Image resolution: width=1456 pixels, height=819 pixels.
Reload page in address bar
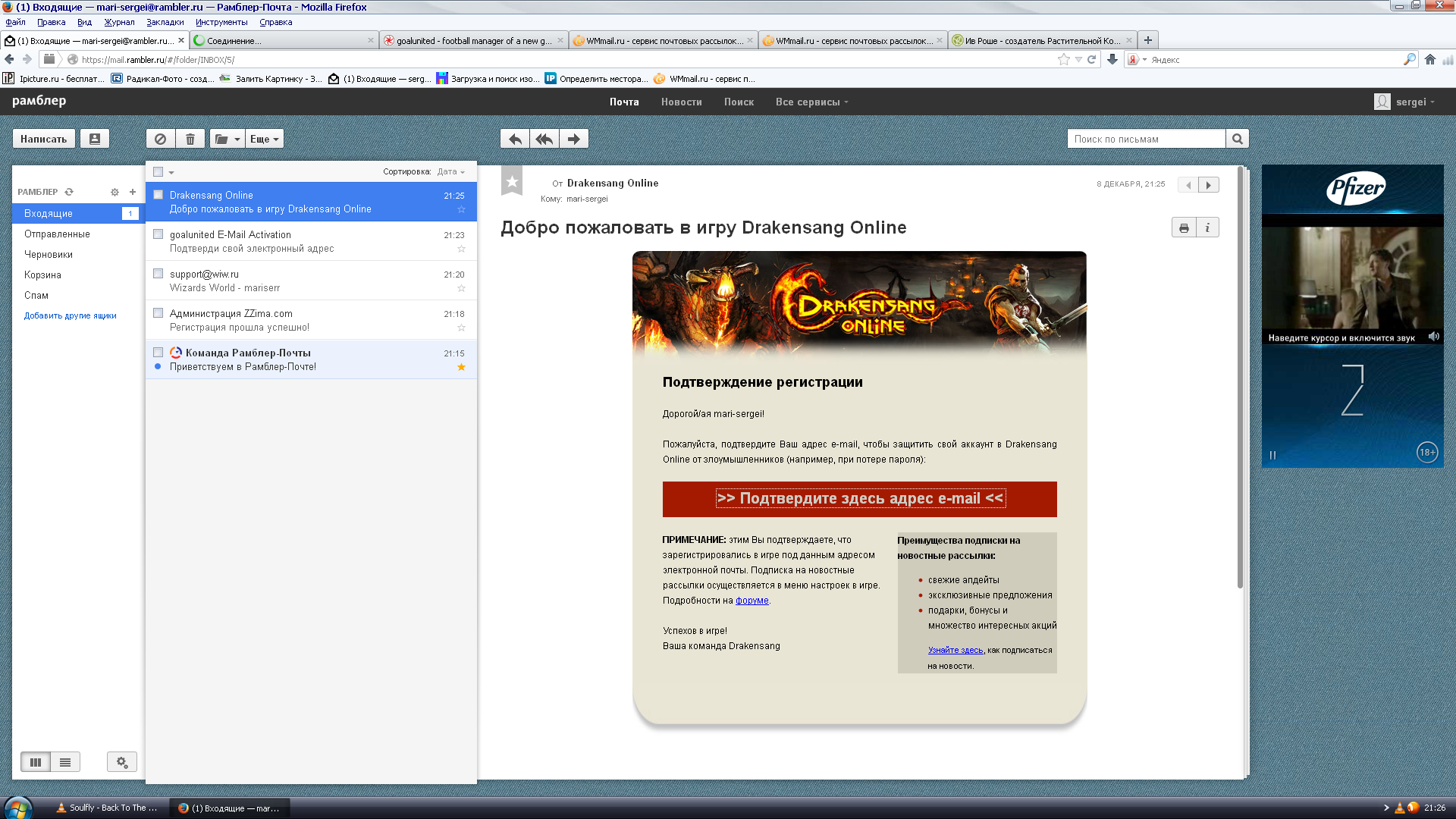[x=1092, y=59]
